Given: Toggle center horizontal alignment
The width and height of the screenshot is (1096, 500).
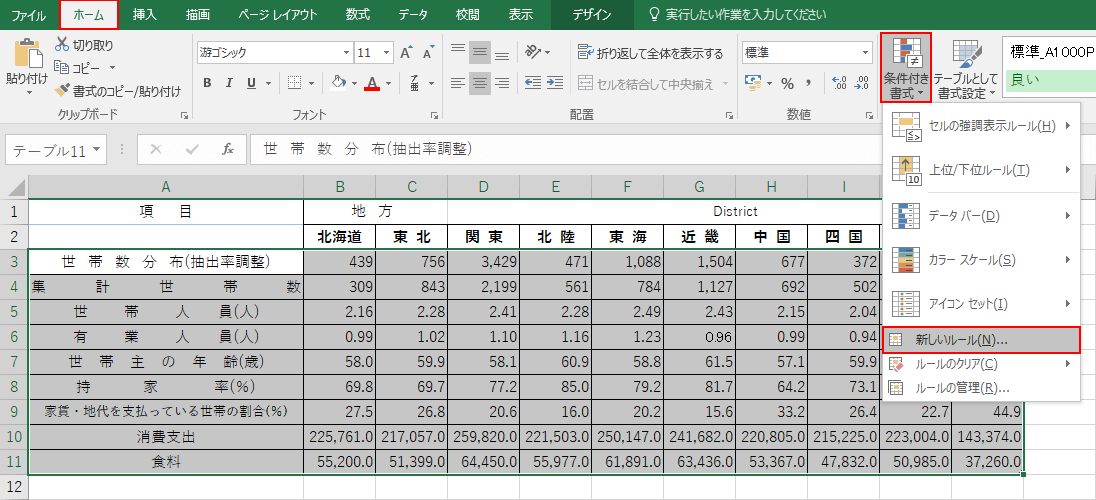Looking at the screenshot, I should pos(480,83).
